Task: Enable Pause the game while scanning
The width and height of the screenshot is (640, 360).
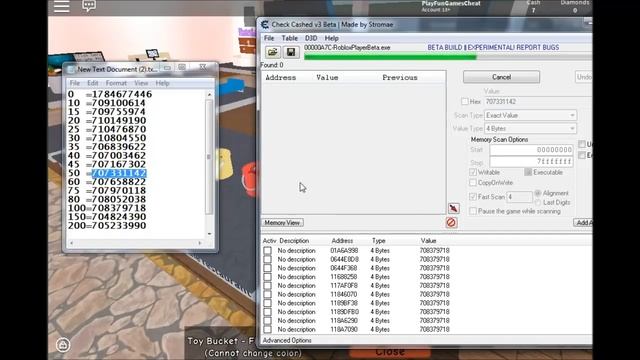Action: tap(473, 211)
